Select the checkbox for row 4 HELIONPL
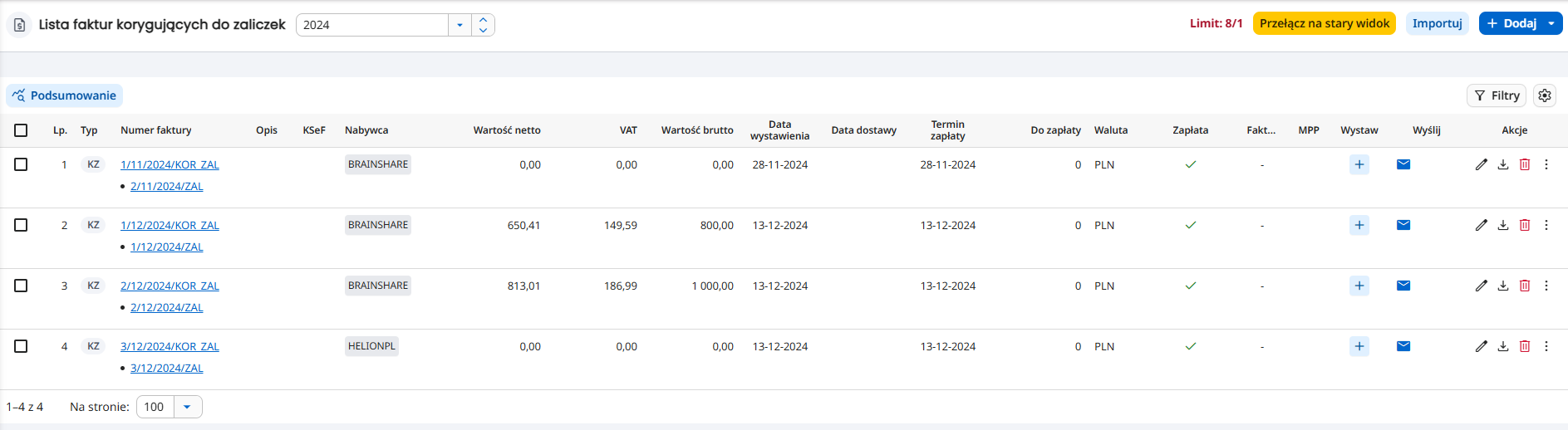Screen dimensions: 1568x430 21,346
